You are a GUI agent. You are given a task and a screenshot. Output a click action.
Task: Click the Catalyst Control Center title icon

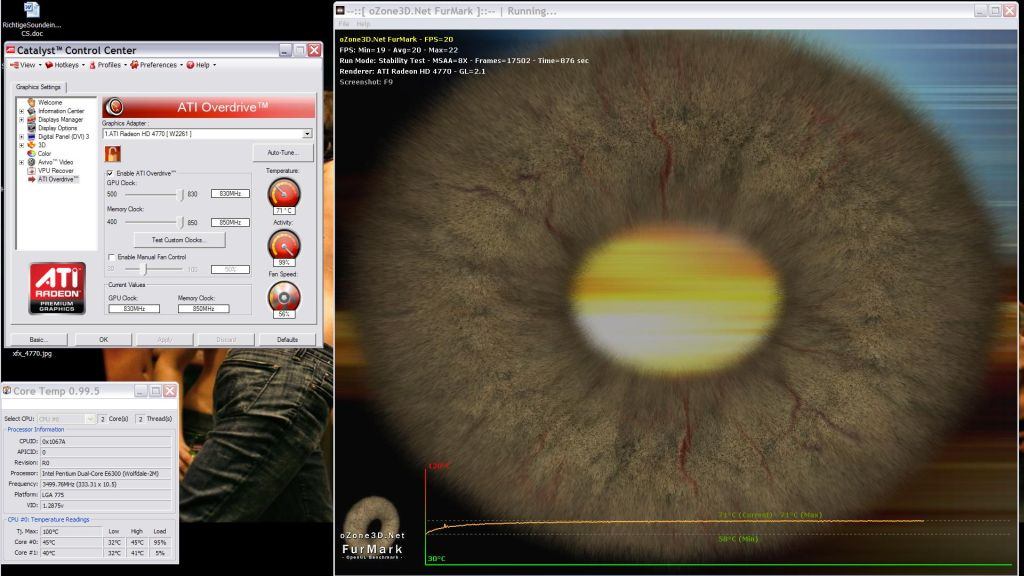coord(10,50)
